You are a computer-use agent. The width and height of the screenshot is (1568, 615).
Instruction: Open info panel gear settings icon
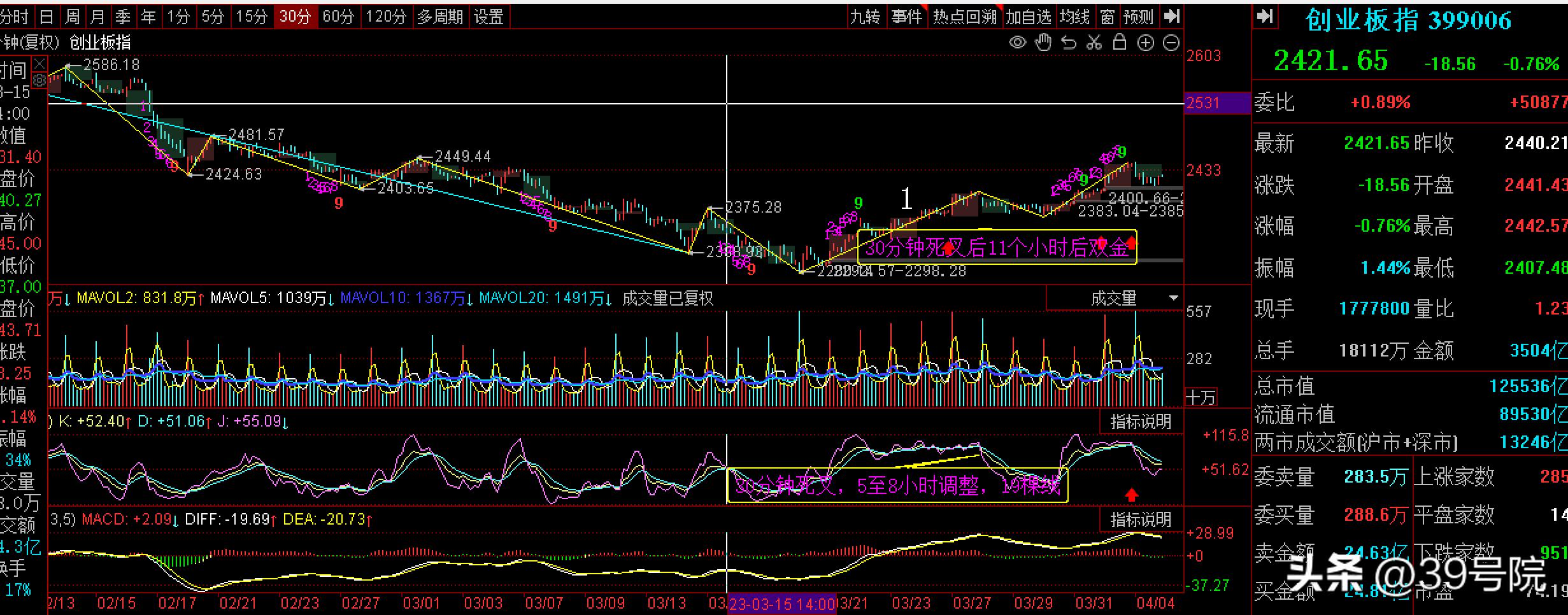[39, 80]
